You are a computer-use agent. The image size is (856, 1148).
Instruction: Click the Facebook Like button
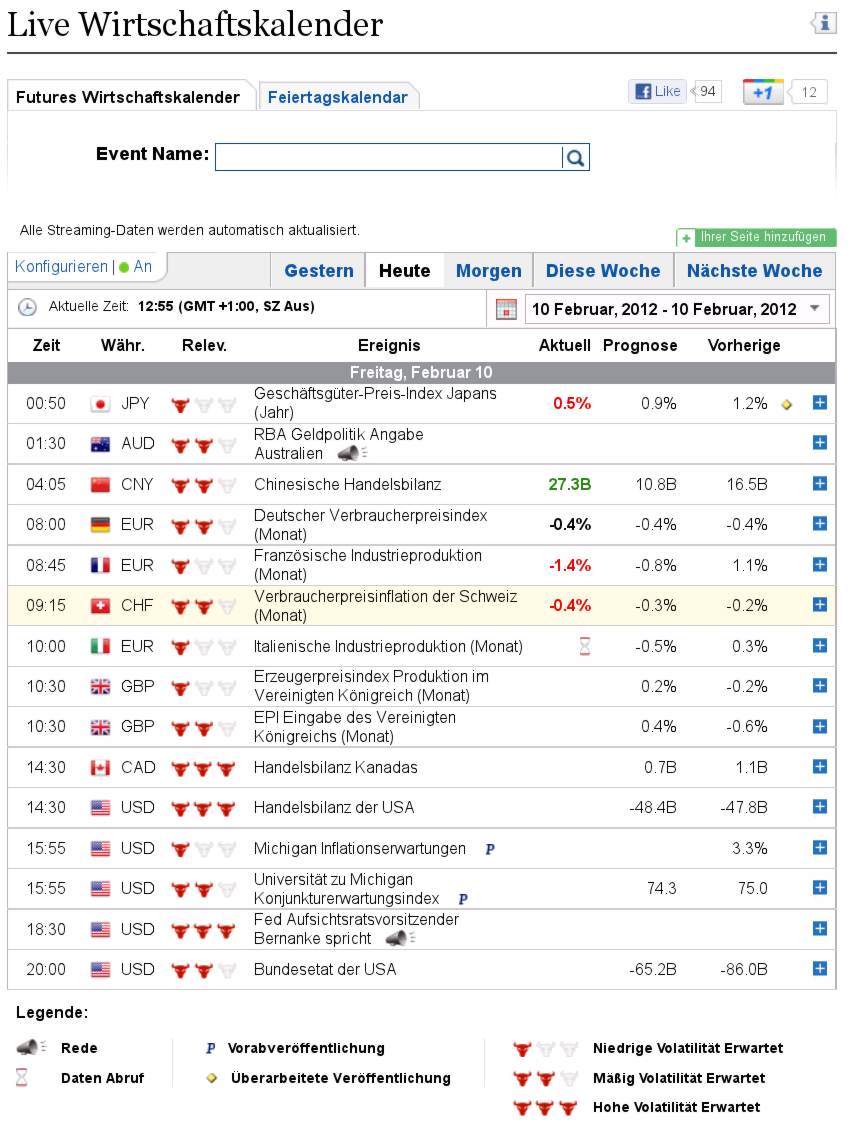click(658, 92)
